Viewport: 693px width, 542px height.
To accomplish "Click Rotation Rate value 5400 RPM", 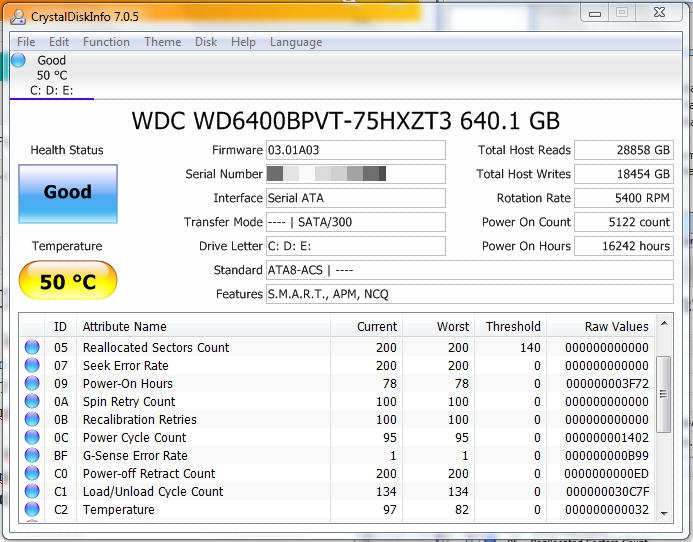I will [624, 198].
